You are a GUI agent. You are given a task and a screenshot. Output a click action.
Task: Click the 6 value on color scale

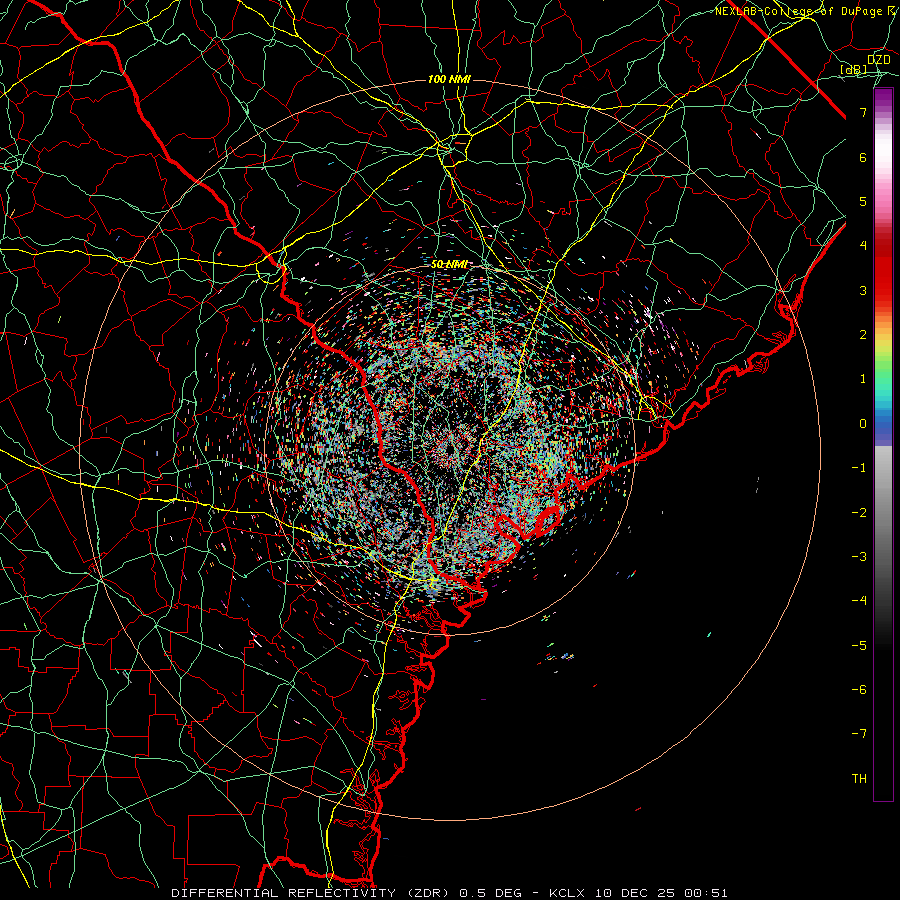click(x=863, y=157)
